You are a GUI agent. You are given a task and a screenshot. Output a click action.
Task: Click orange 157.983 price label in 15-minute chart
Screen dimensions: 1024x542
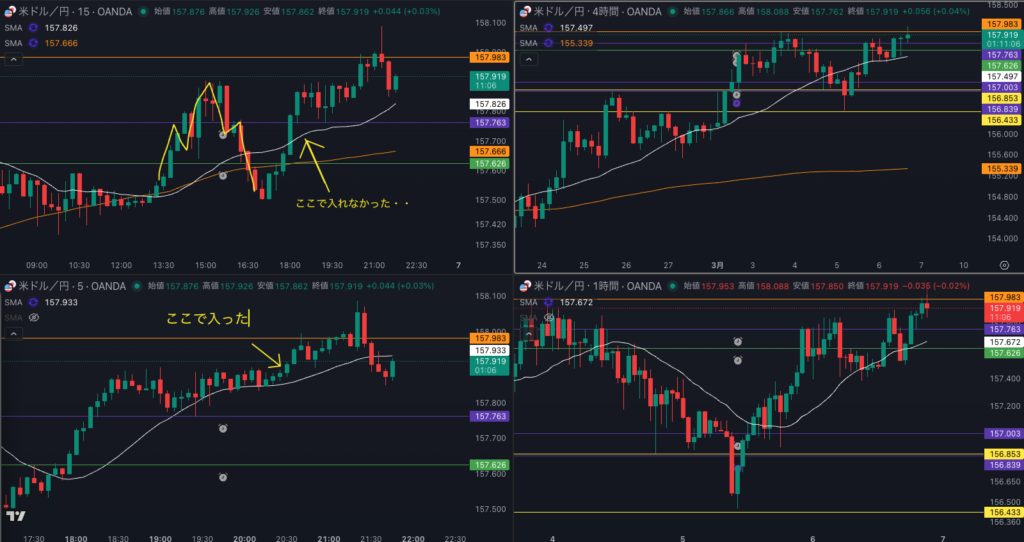tap(488, 58)
